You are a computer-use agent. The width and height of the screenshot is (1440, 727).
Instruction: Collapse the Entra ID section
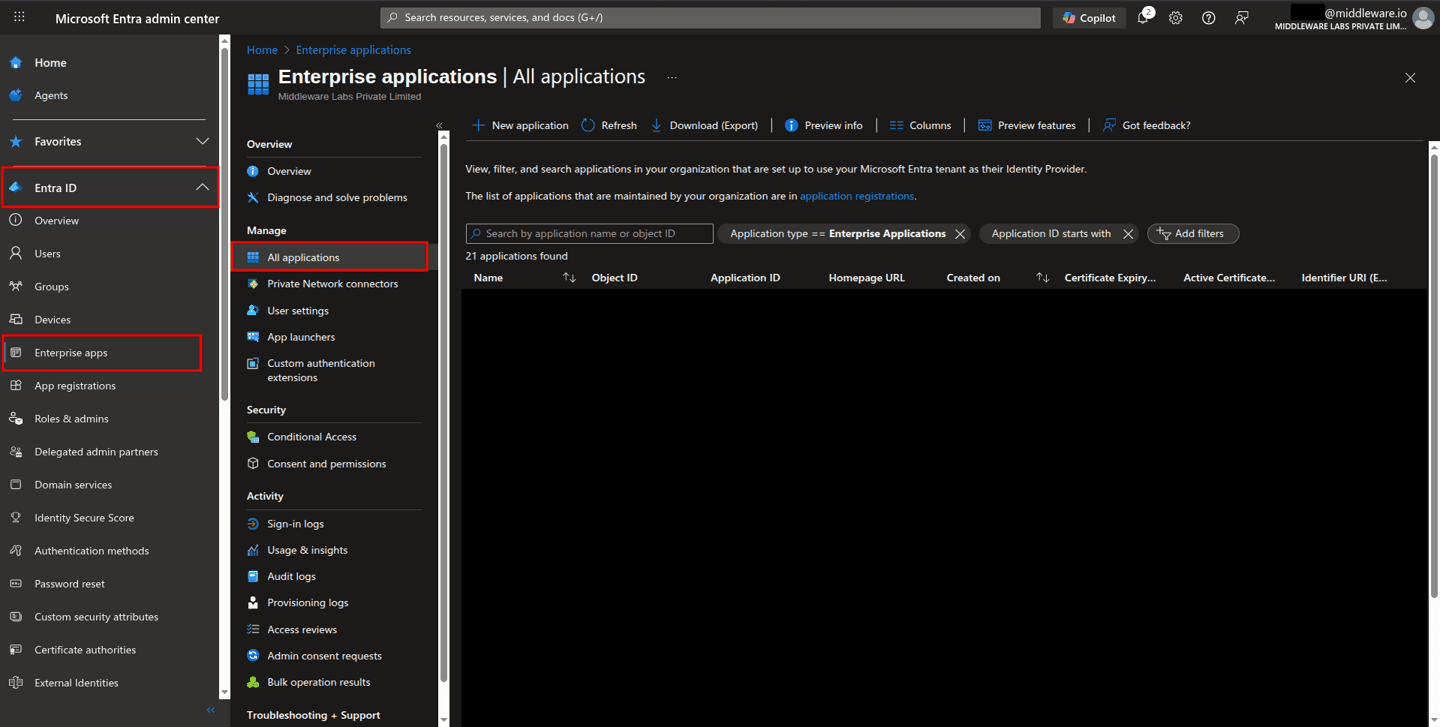click(x=201, y=186)
